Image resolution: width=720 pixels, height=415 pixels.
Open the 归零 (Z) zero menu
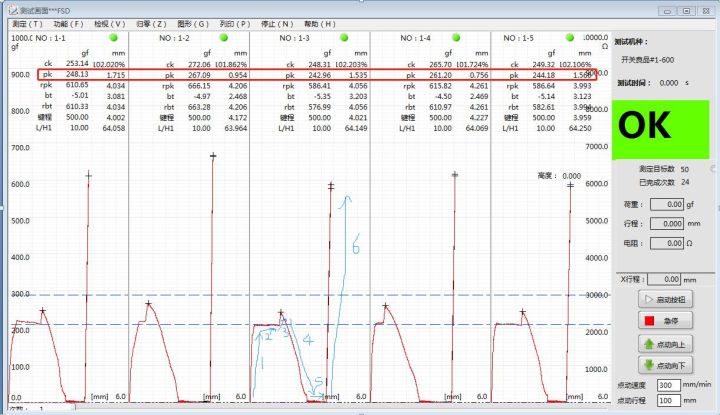[152, 23]
